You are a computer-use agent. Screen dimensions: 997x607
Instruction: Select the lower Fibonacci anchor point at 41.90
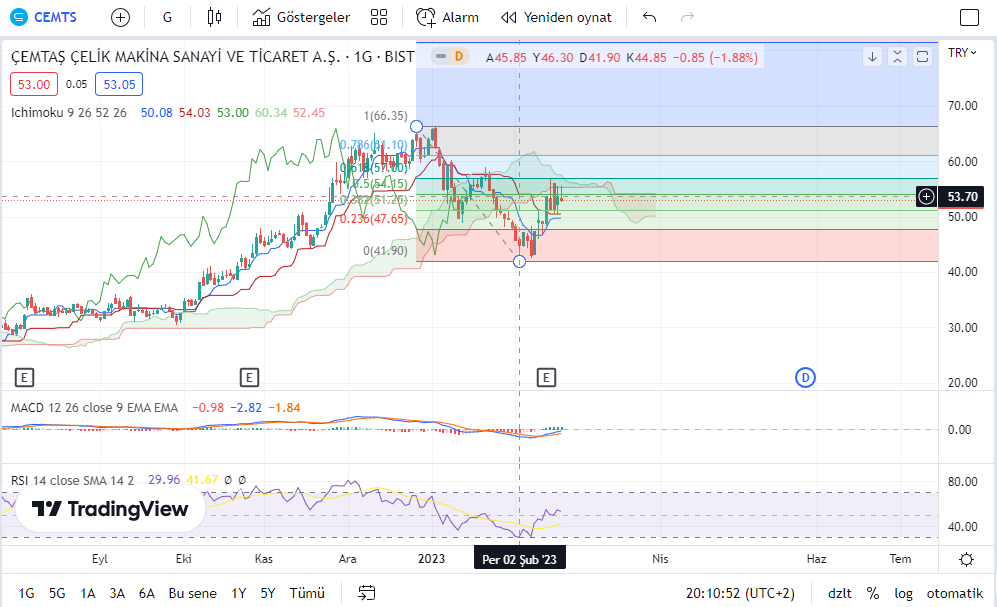[x=519, y=261]
